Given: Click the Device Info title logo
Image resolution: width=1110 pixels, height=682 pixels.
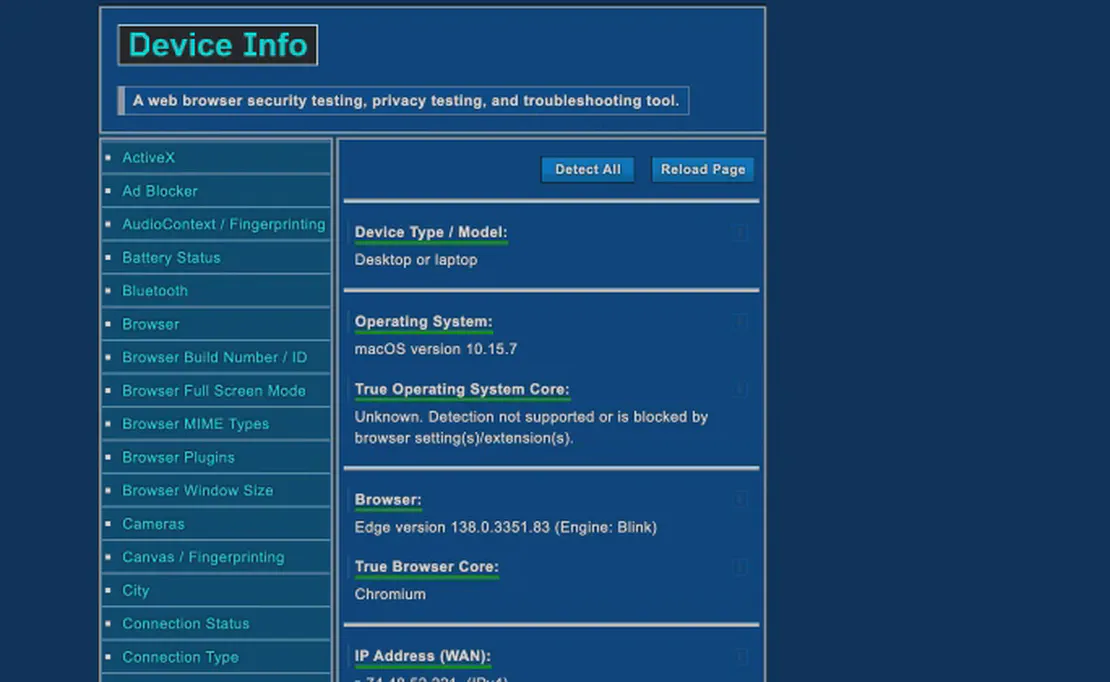Looking at the screenshot, I should tap(217, 45).
